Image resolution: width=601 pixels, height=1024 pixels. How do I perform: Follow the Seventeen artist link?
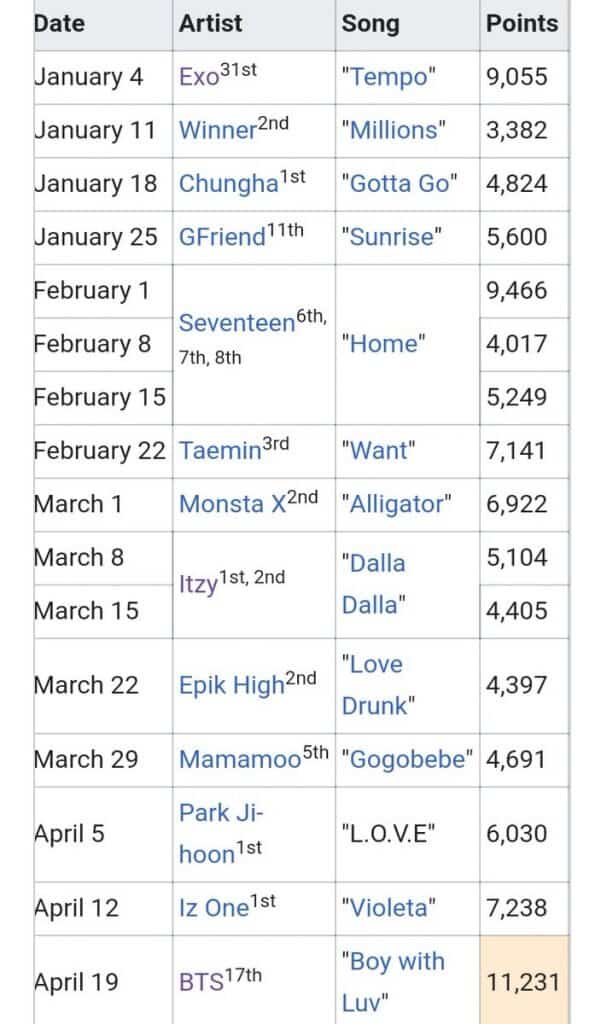[236, 324]
